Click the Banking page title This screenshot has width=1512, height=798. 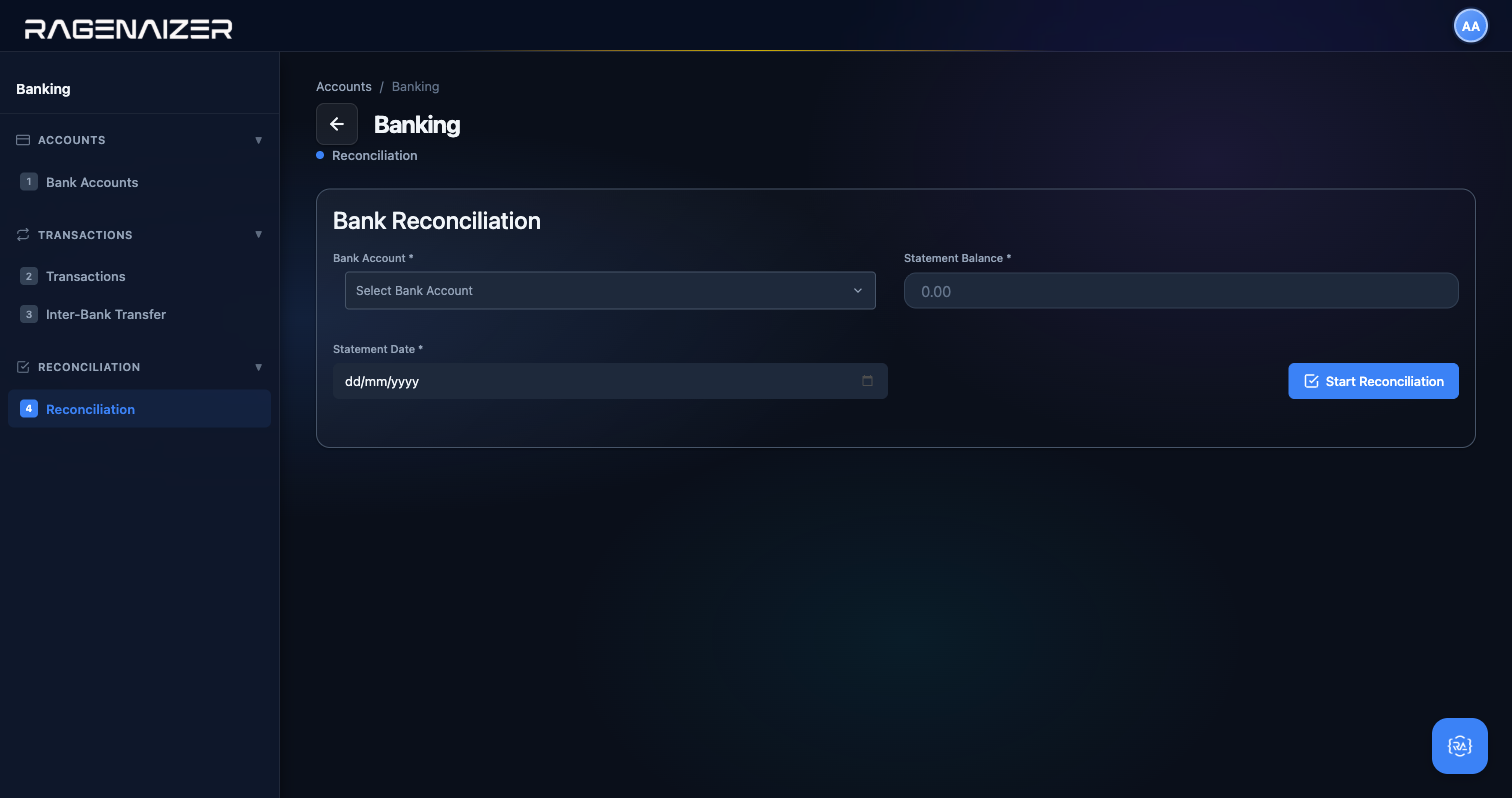[417, 125]
